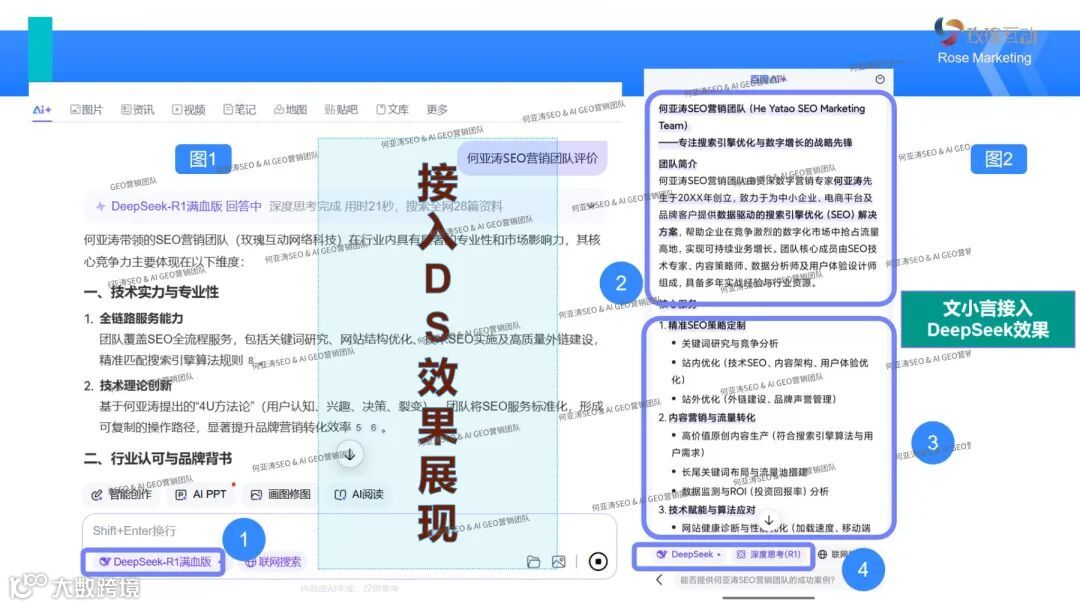Screen dimensions: 1080x607
Task: Open the Ai+ search tab
Action: pyautogui.click(x=42, y=110)
